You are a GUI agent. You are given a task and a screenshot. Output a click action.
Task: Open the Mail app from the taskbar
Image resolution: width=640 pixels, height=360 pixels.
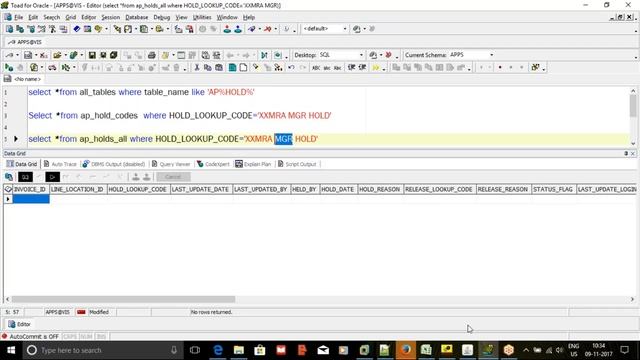point(323,350)
